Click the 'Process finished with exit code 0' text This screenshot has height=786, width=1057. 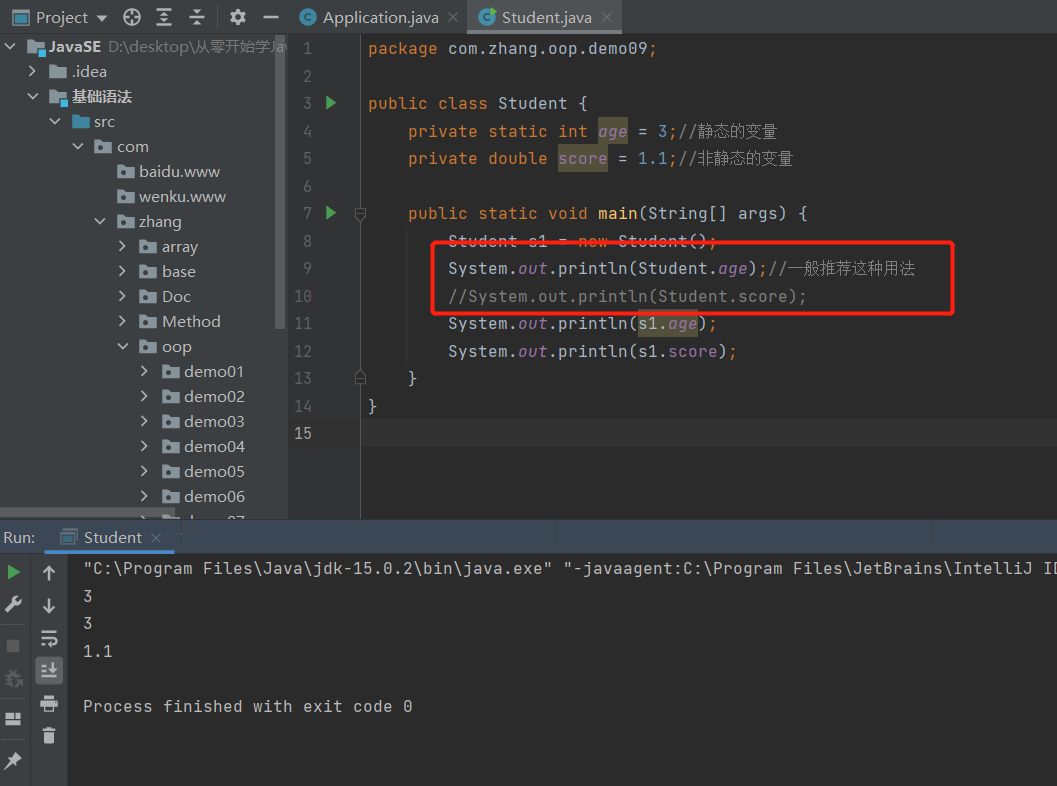point(247,706)
